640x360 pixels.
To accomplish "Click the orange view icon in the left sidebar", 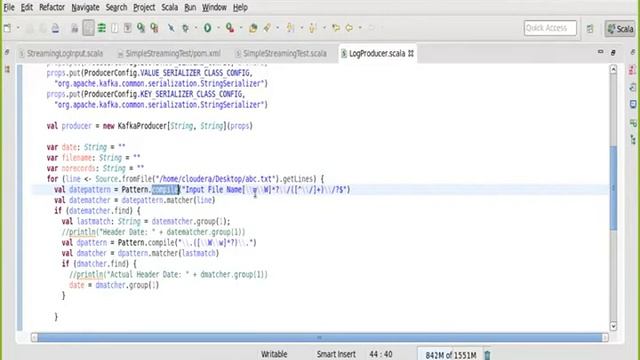I will pos(7,69).
